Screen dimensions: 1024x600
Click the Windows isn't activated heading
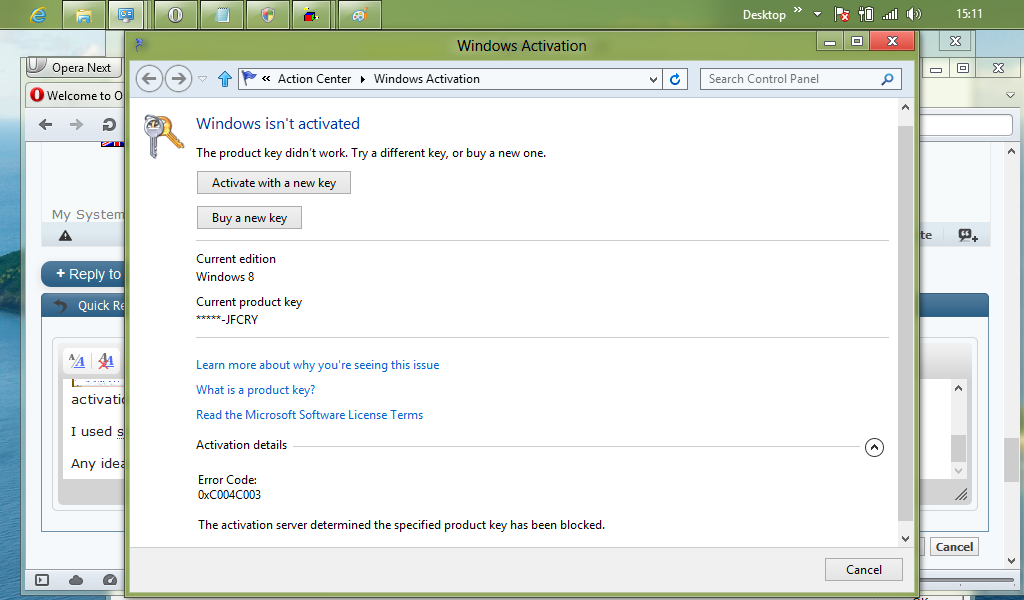278,123
